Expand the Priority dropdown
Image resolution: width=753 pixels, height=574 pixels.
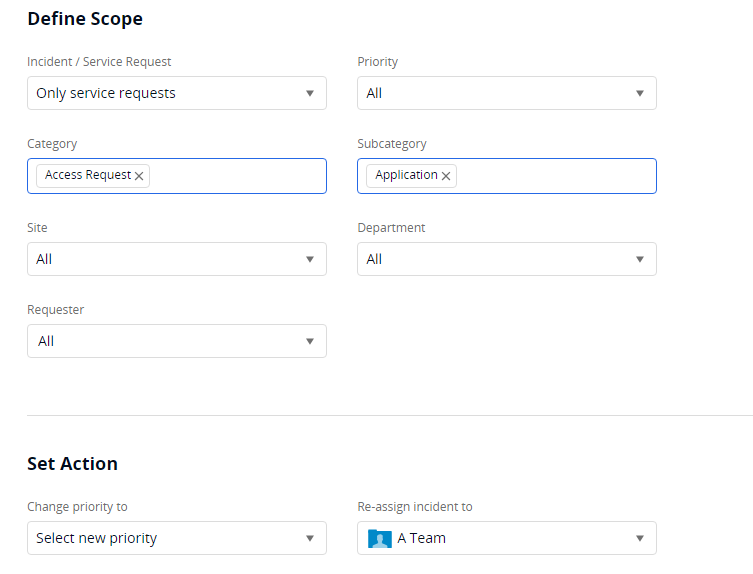[506, 93]
